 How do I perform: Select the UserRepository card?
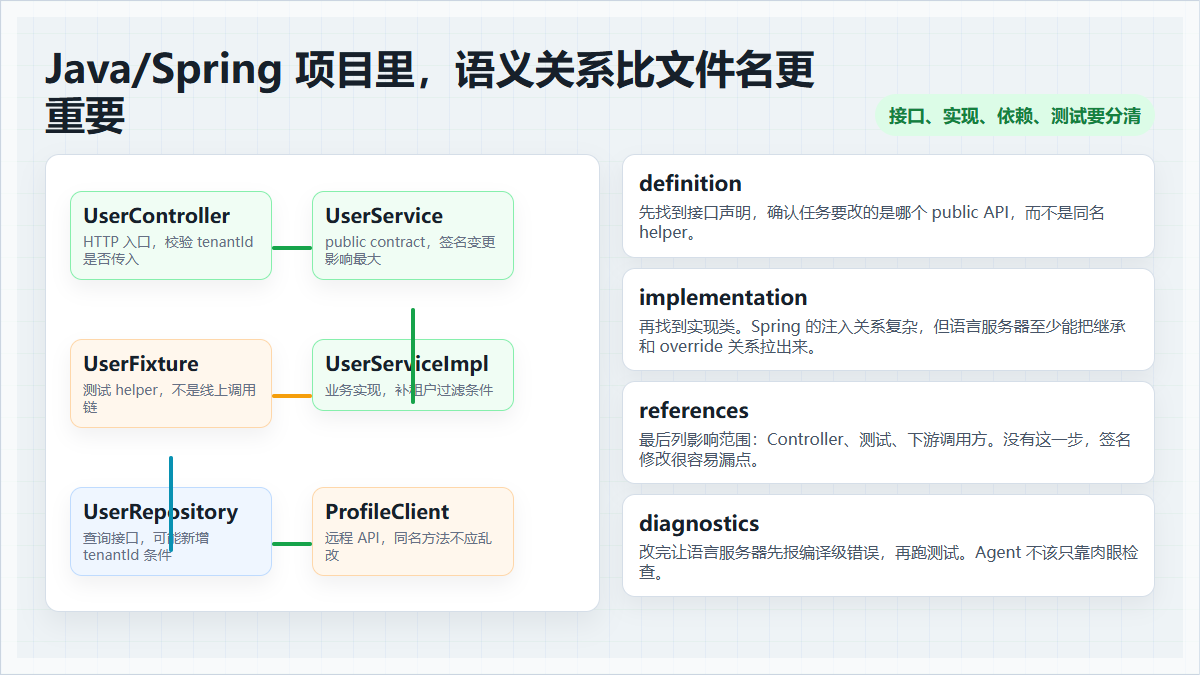point(171,531)
